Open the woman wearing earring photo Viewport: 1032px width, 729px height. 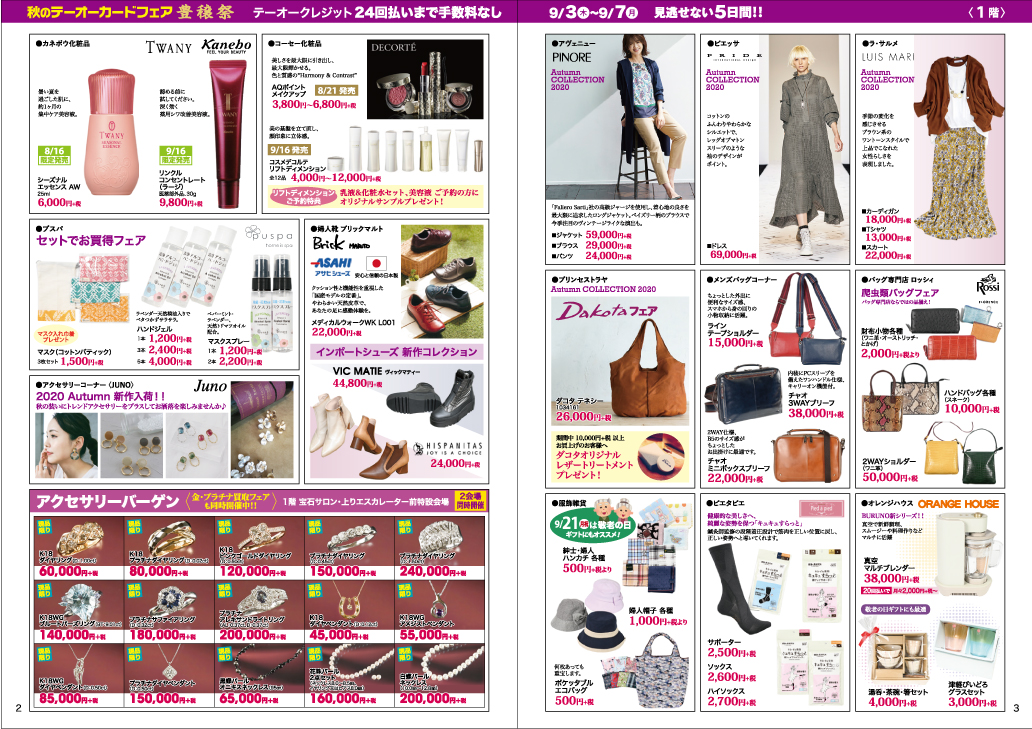click(x=66, y=446)
